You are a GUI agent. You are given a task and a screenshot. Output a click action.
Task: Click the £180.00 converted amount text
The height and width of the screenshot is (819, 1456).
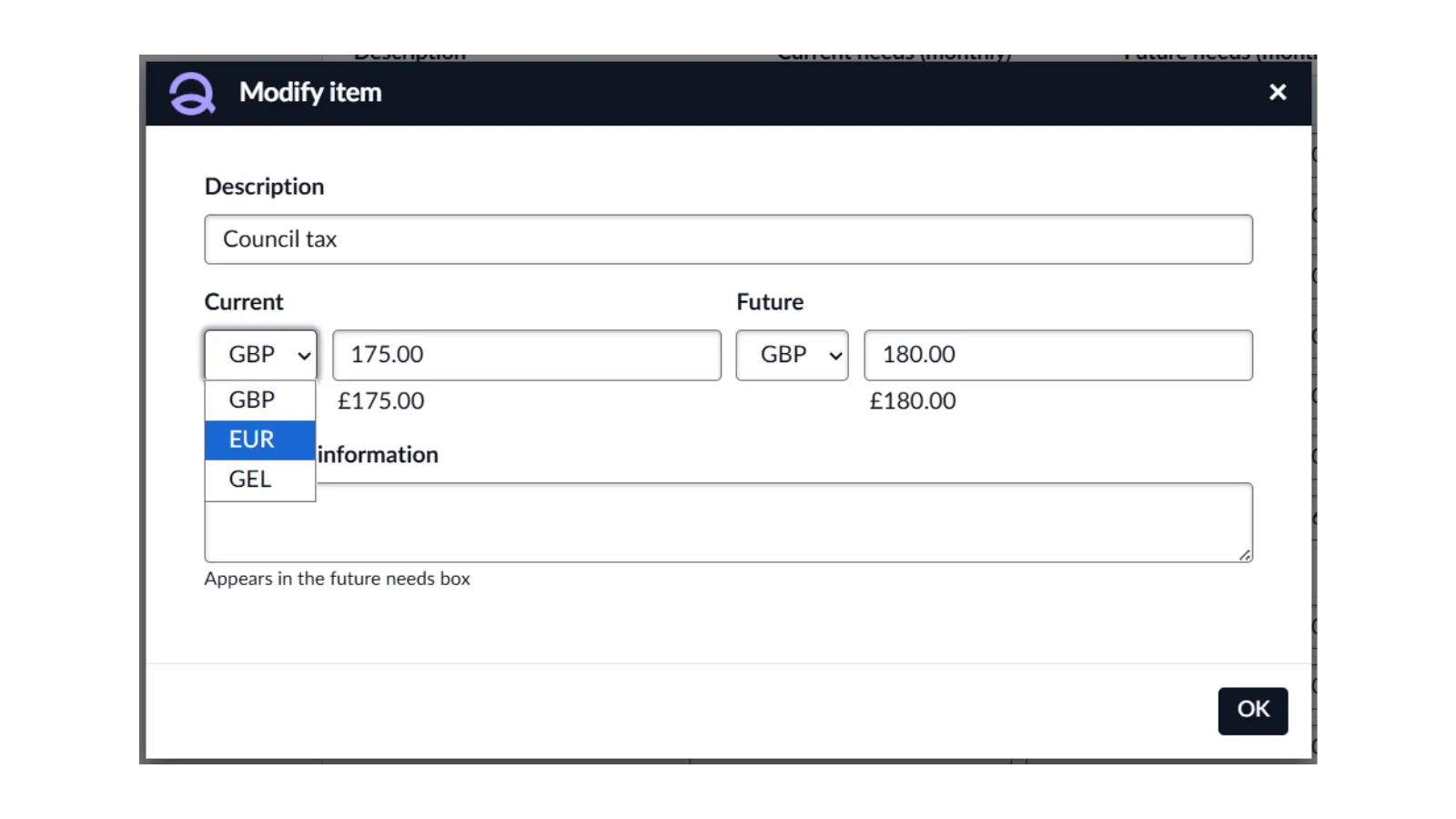[912, 401]
